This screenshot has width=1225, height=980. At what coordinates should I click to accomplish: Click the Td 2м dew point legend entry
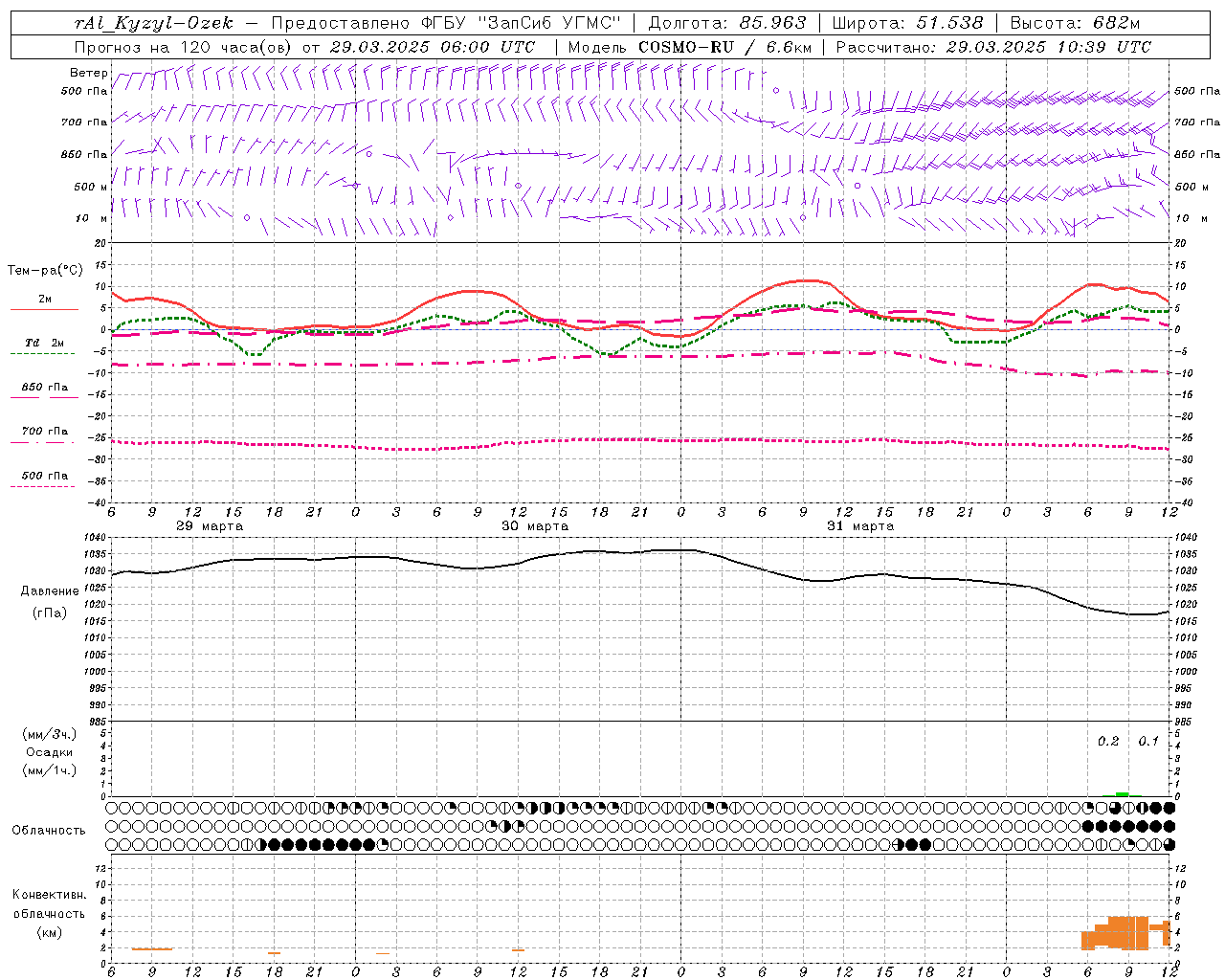[x=44, y=343]
